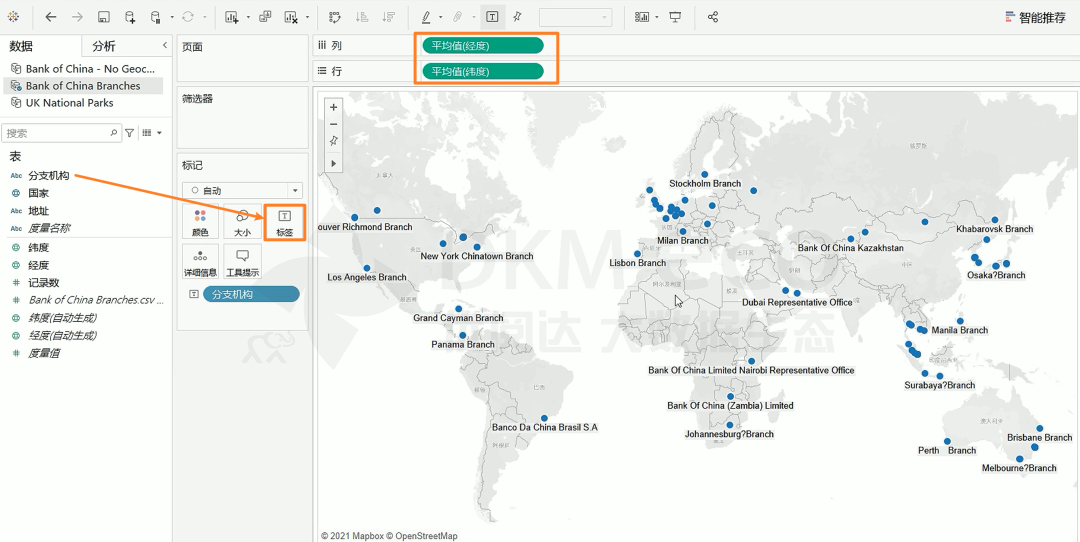Open show/hide cards dropdown arrow

[656, 17]
